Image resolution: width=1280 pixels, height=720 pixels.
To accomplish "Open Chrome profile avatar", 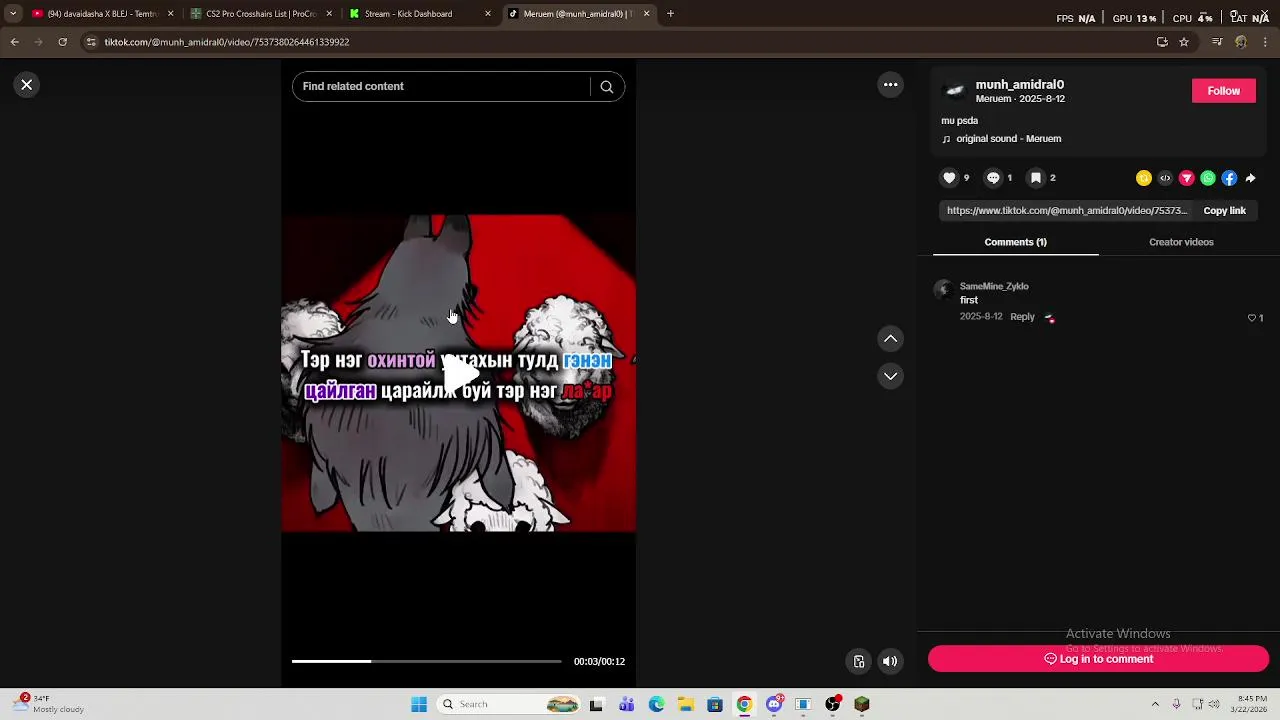I will tap(1241, 42).
